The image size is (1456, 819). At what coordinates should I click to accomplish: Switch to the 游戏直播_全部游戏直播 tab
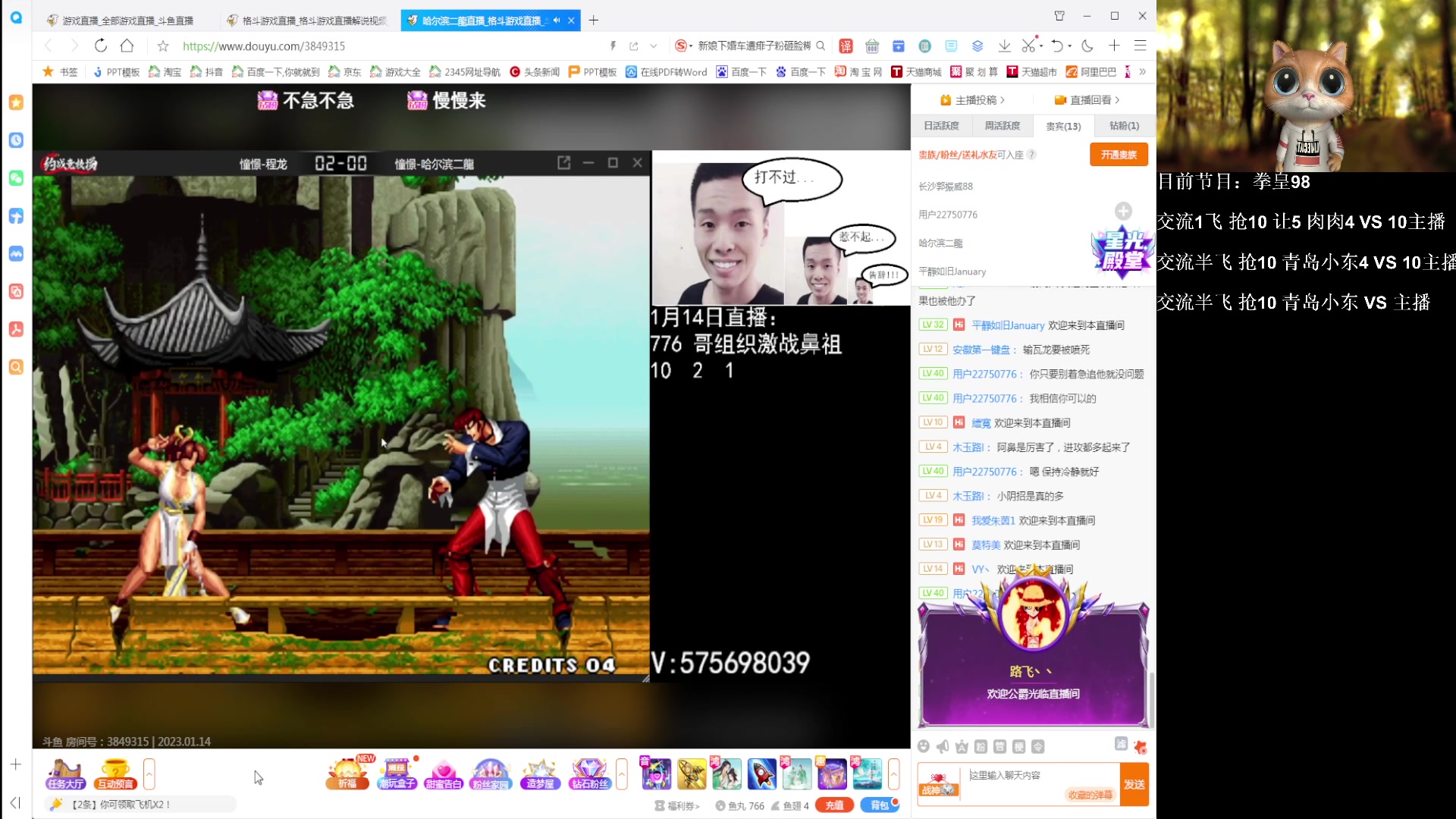(121, 20)
